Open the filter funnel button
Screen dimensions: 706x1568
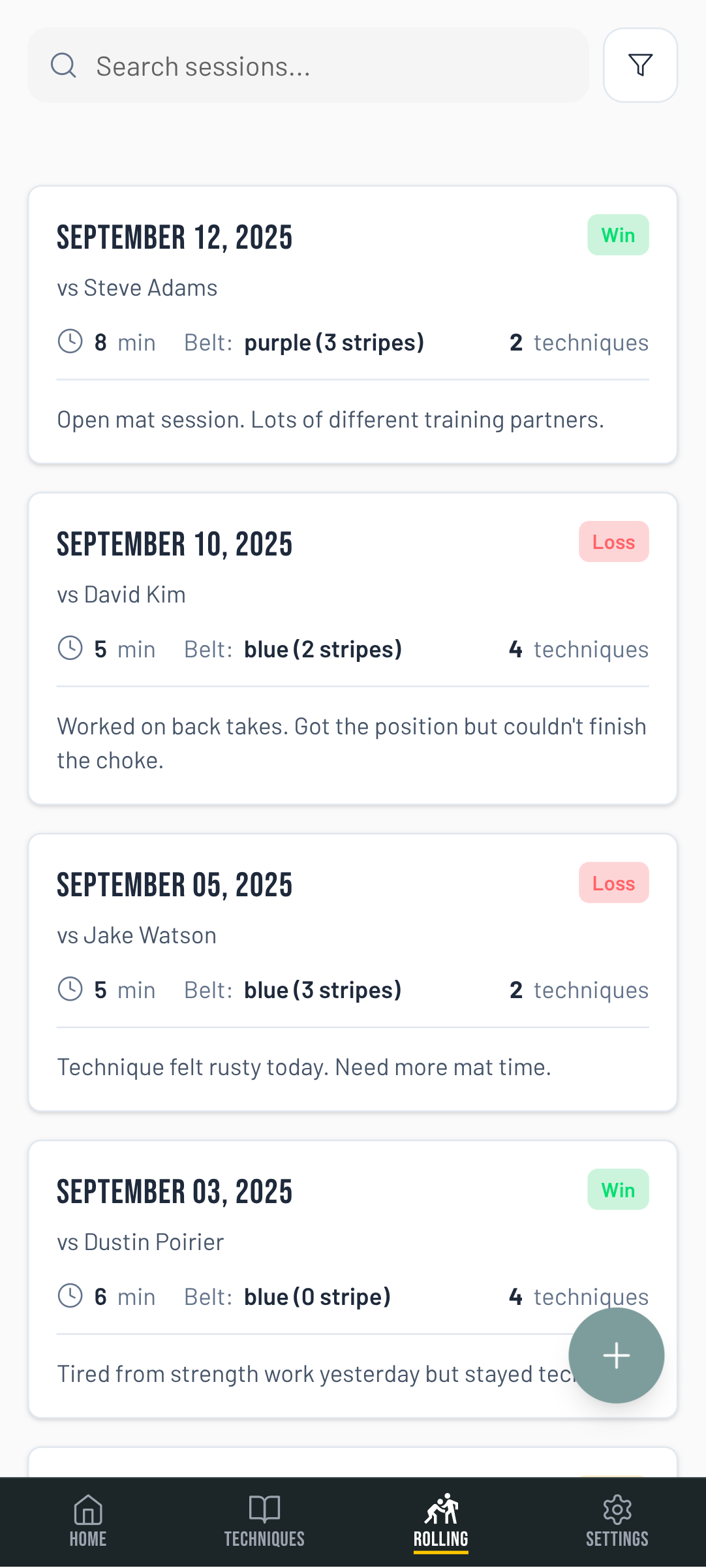tap(640, 65)
